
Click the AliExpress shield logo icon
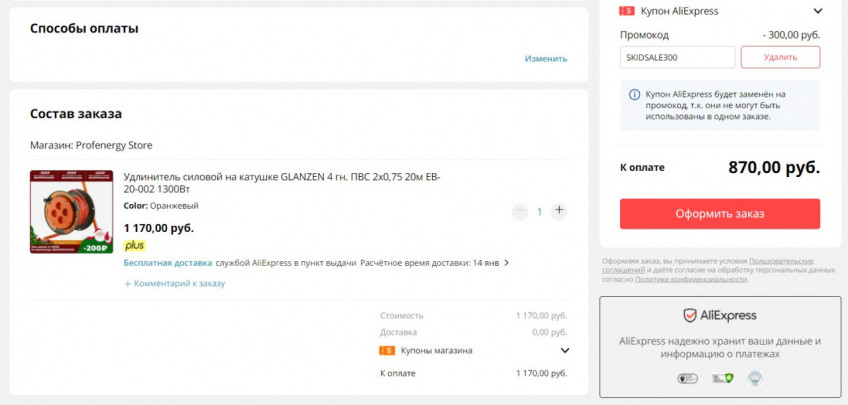coord(690,315)
